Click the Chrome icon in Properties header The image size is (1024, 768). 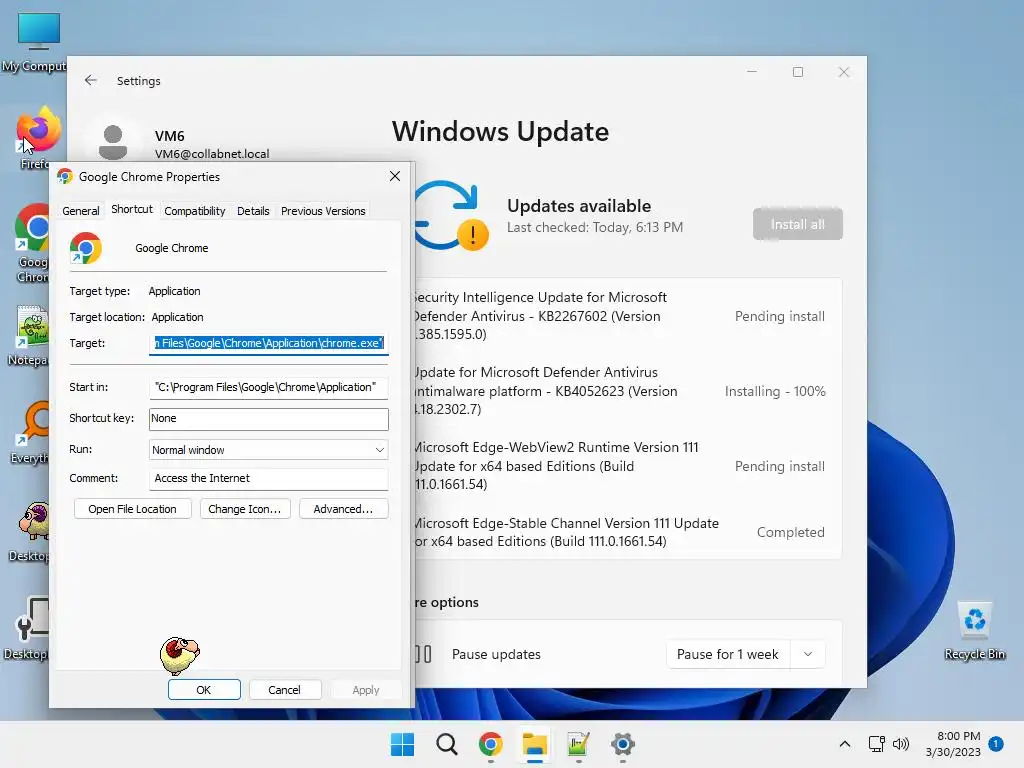pos(86,248)
